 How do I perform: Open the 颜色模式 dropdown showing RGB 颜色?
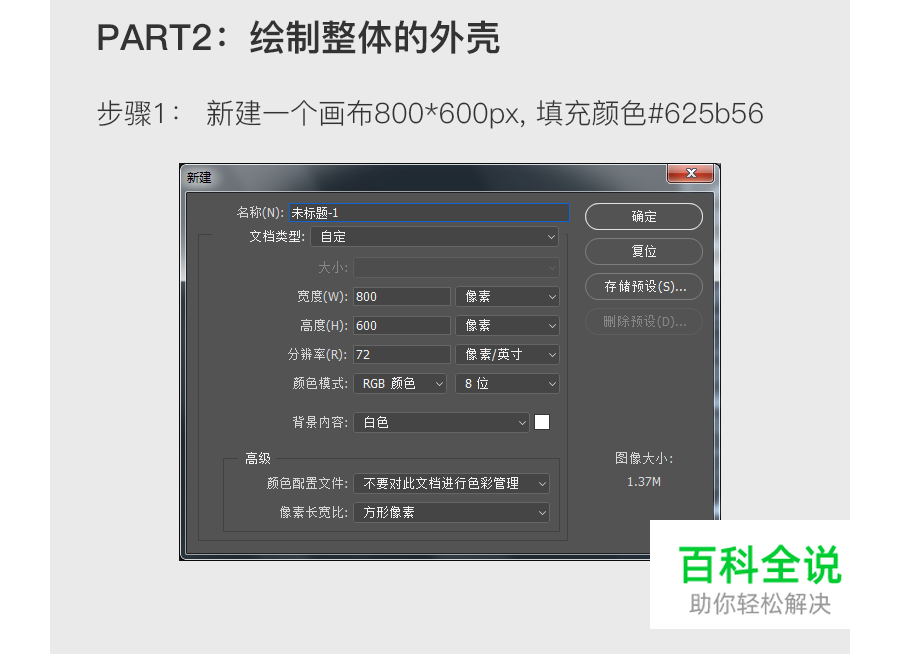click(399, 383)
